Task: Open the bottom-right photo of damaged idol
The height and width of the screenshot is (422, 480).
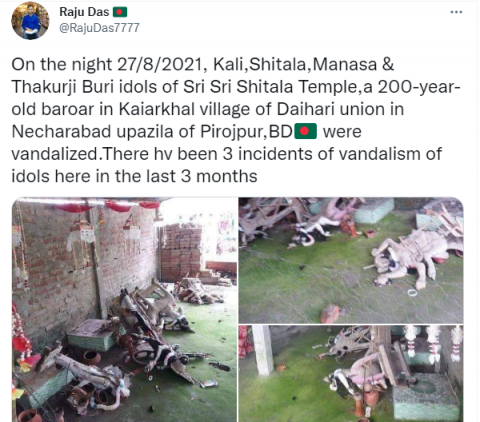Action: pyautogui.click(x=351, y=374)
